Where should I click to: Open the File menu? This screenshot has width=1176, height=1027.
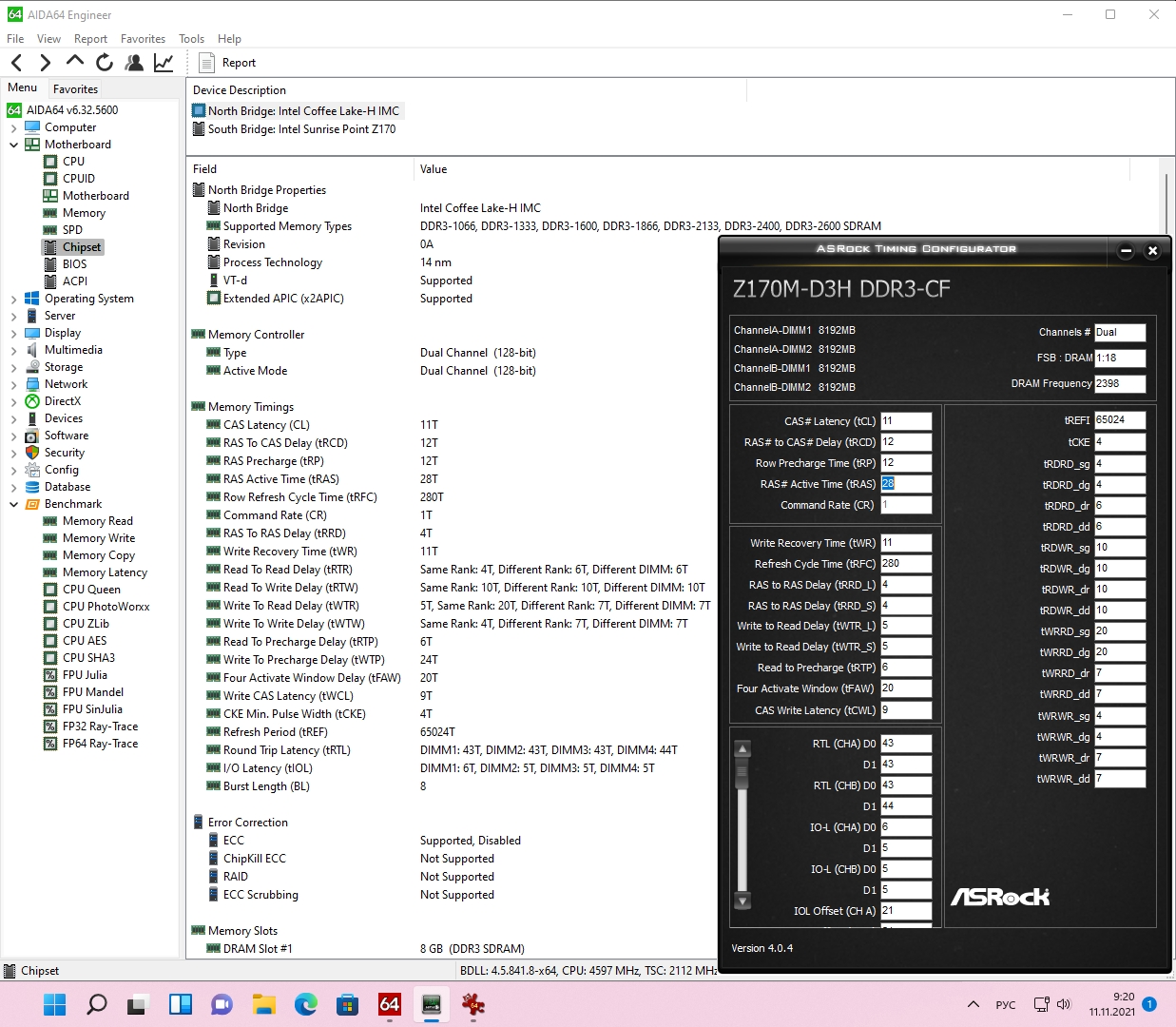(x=15, y=39)
